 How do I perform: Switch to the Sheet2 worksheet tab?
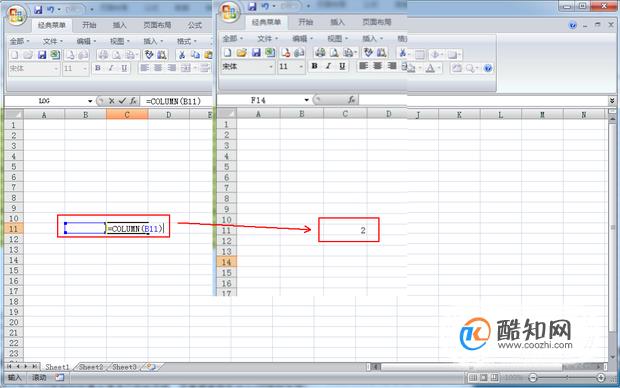(x=91, y=367)
